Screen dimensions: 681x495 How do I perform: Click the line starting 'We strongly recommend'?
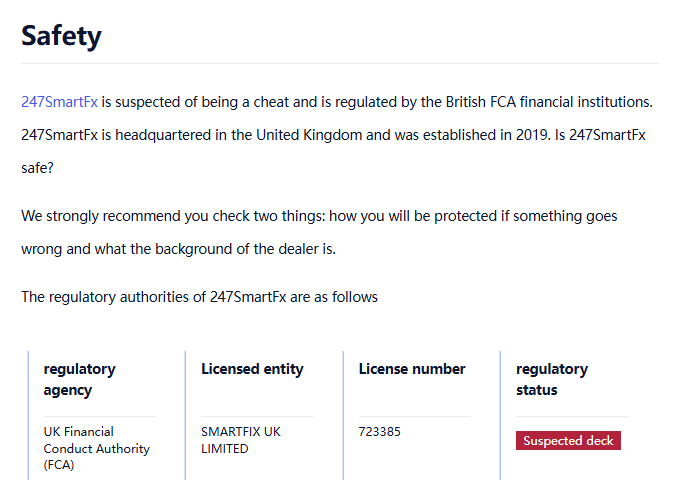tap(319, 216)
